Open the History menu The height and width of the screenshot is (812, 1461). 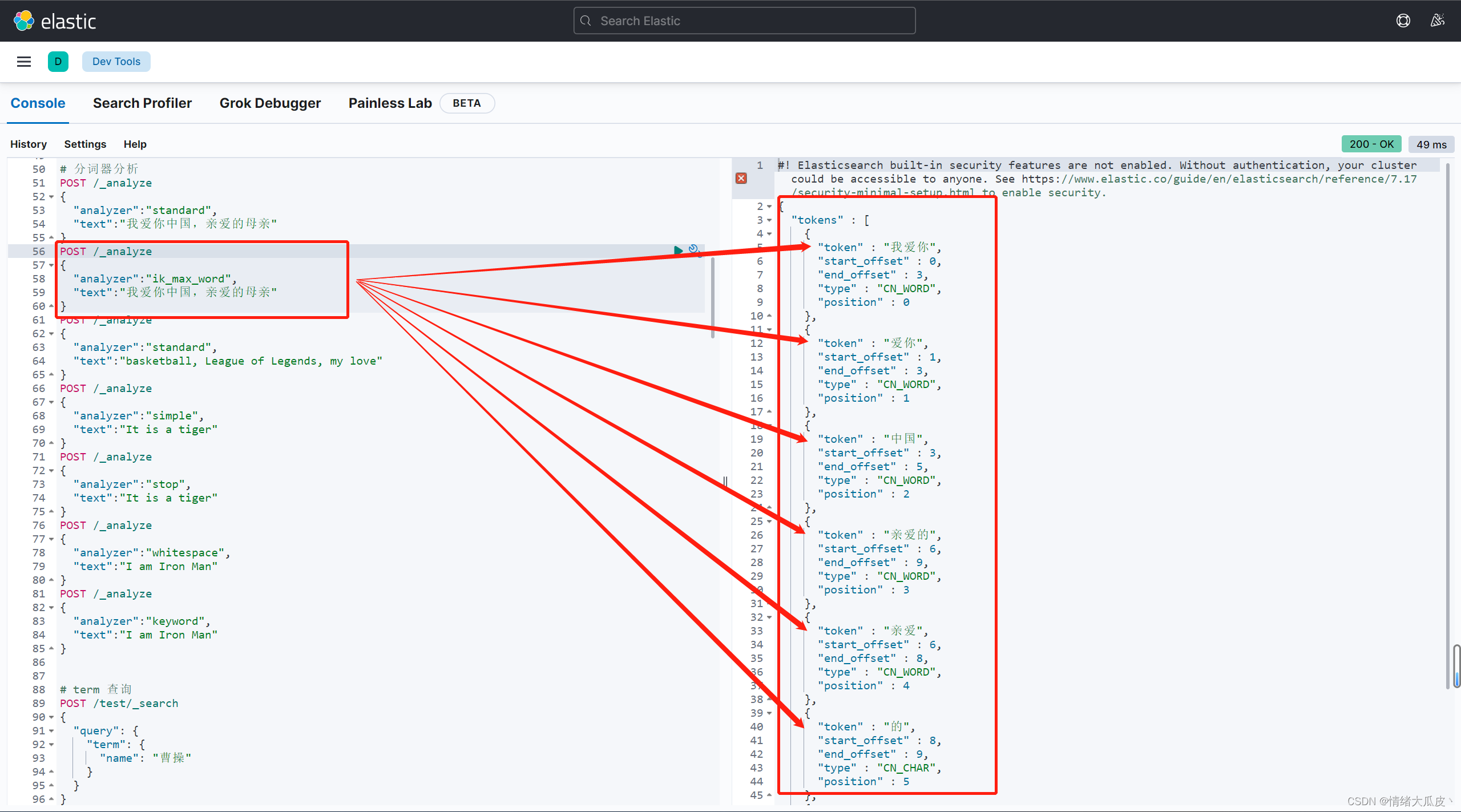coord(29,144)
